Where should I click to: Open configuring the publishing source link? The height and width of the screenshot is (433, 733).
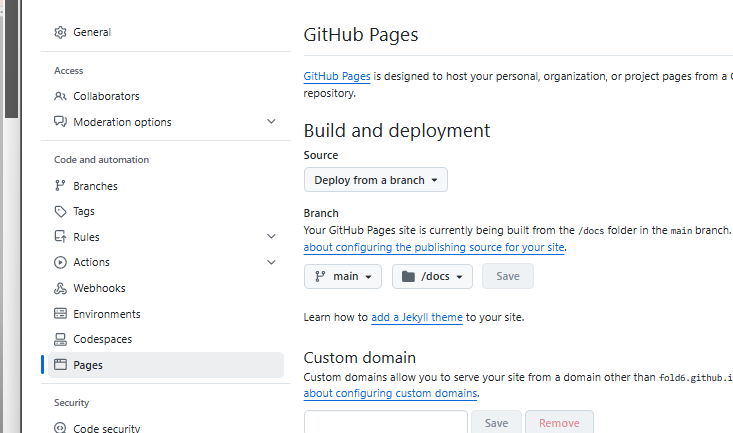coord(434,247)
